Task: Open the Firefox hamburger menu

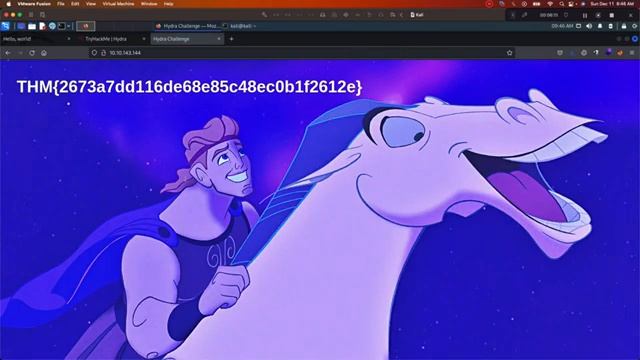Action: point(632,53)
